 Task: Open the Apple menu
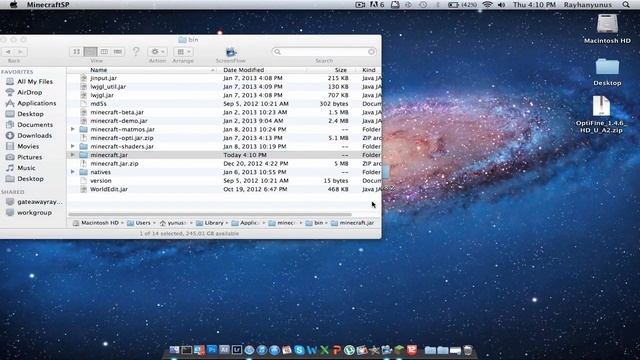(x=13, y=4)
